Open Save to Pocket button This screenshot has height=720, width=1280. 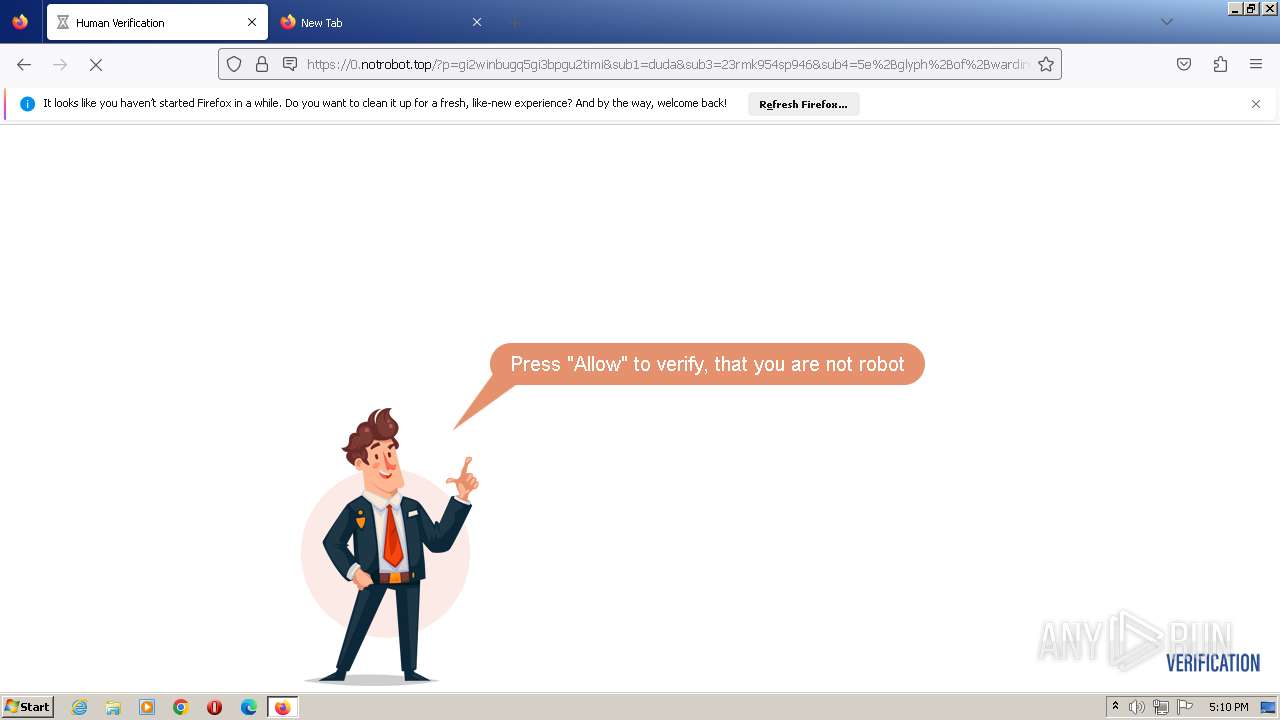[x=1184, y=64]
